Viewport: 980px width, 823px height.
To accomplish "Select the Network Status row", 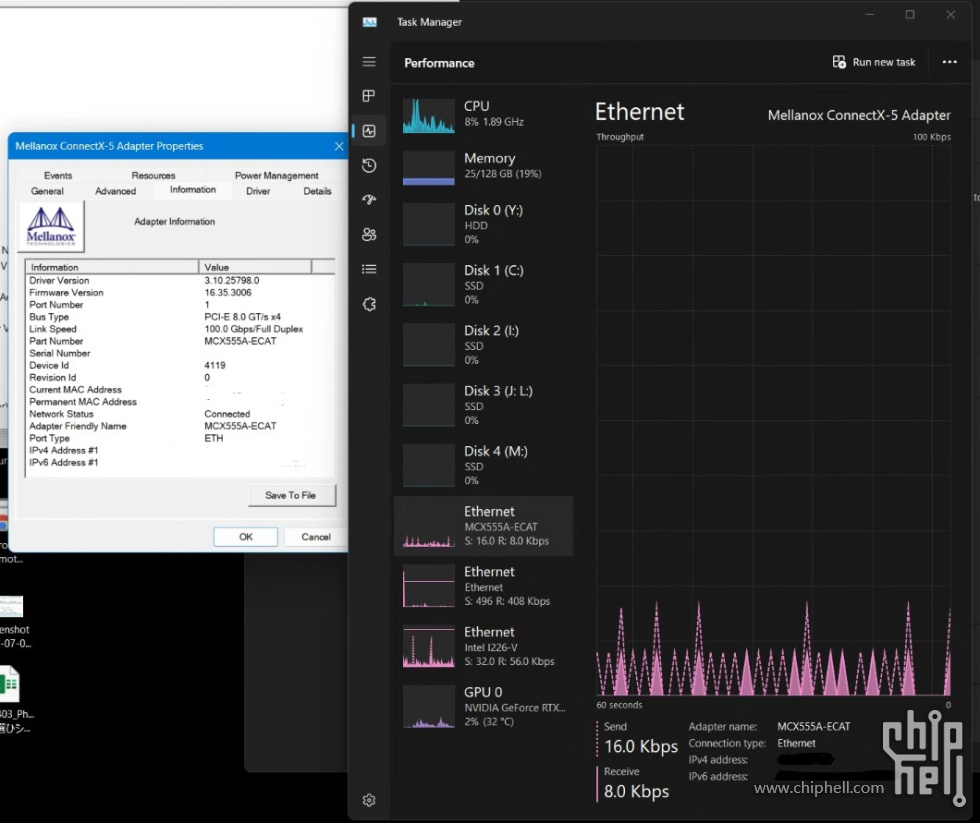I will click(x=180, y=414).
